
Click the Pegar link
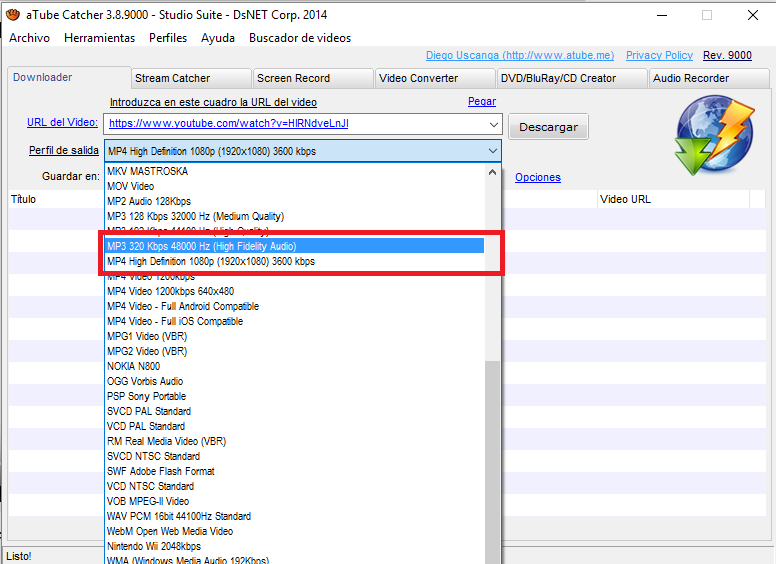coord(482,101)
